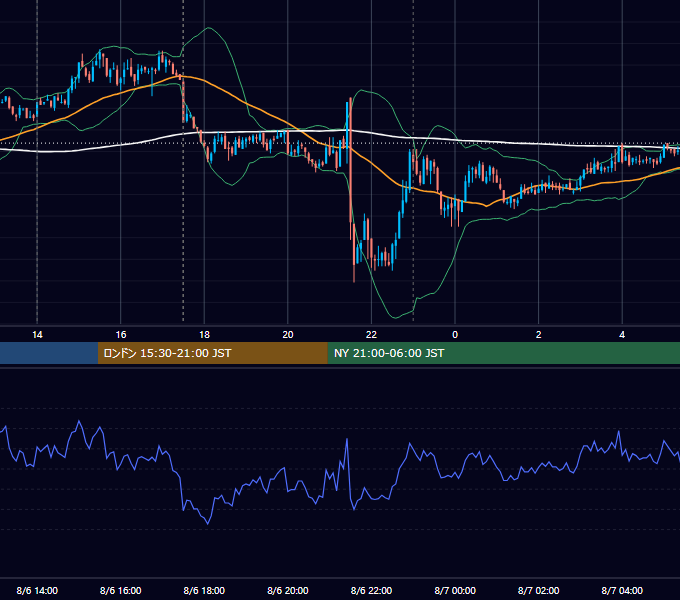Click the lowest trough of the blue oscillator line
This screenshot has height=600, width=680.
tap(207, 523)
